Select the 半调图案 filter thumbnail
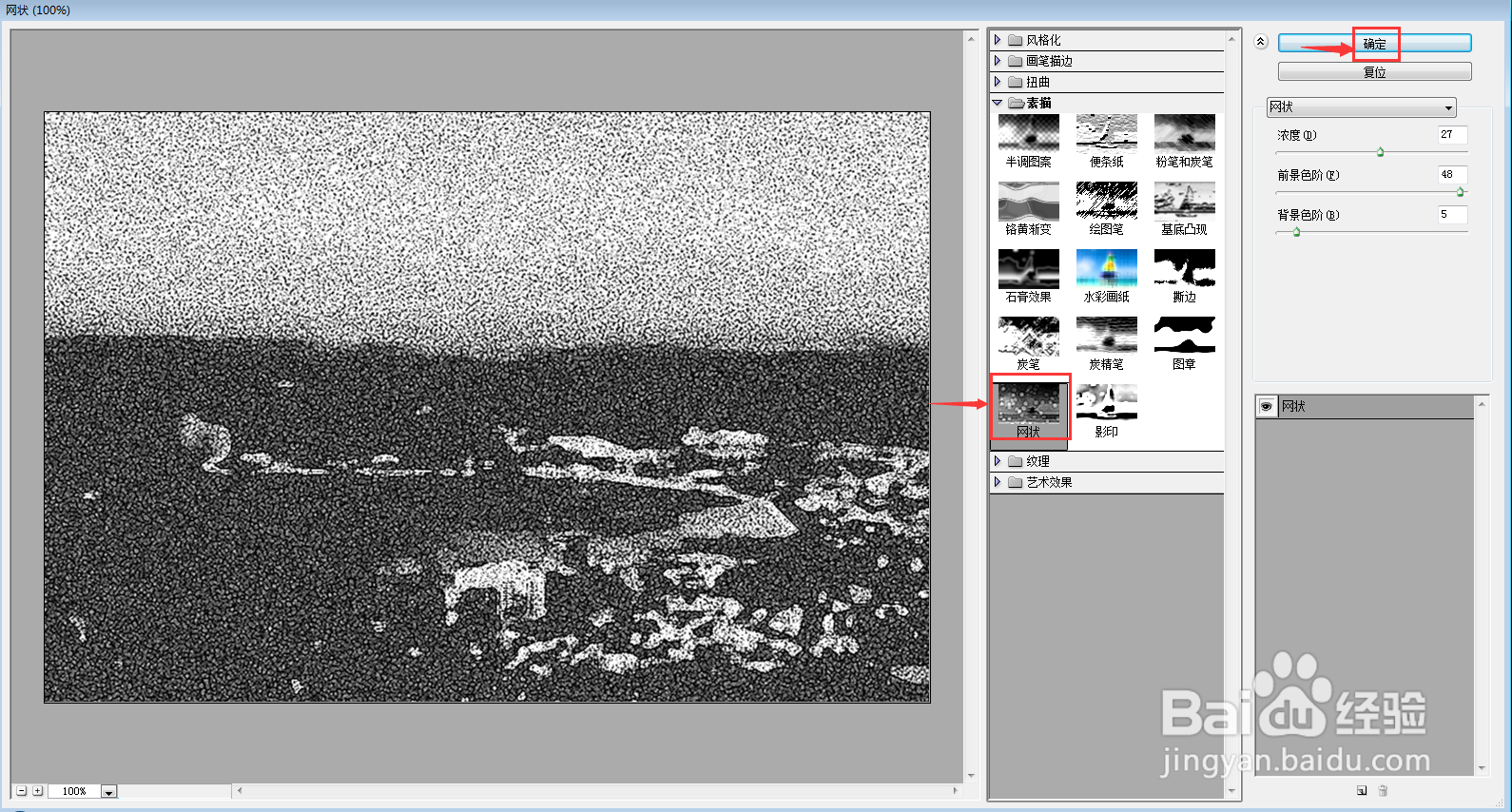Image resolution: width=1512 pixels, height=812 pixels. tap(1028, 134)
